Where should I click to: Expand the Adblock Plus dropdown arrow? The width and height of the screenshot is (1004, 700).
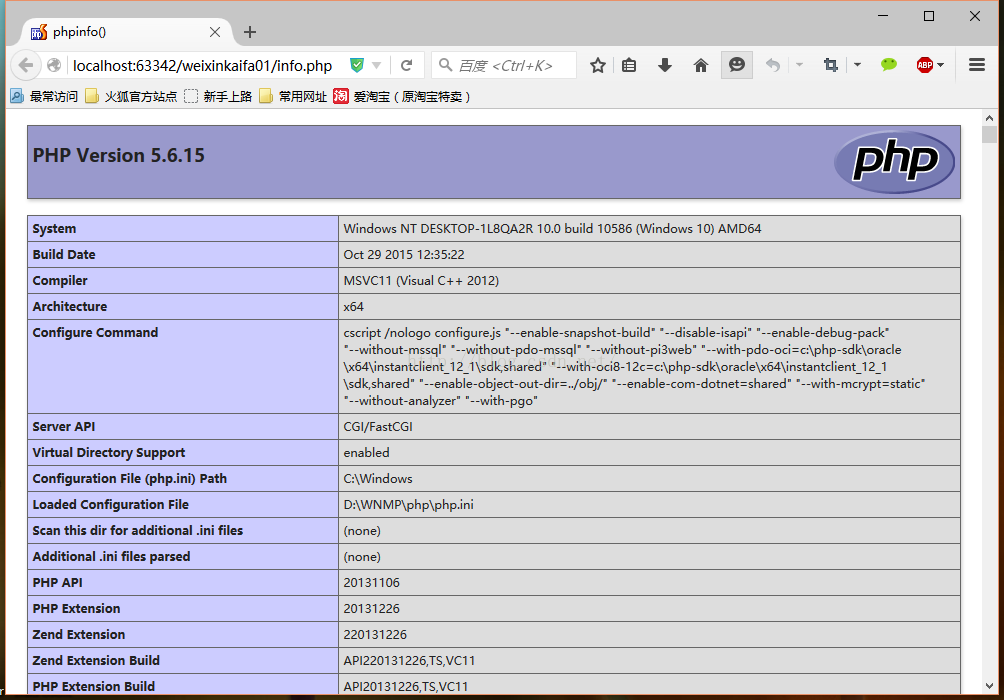pos(941,65)
